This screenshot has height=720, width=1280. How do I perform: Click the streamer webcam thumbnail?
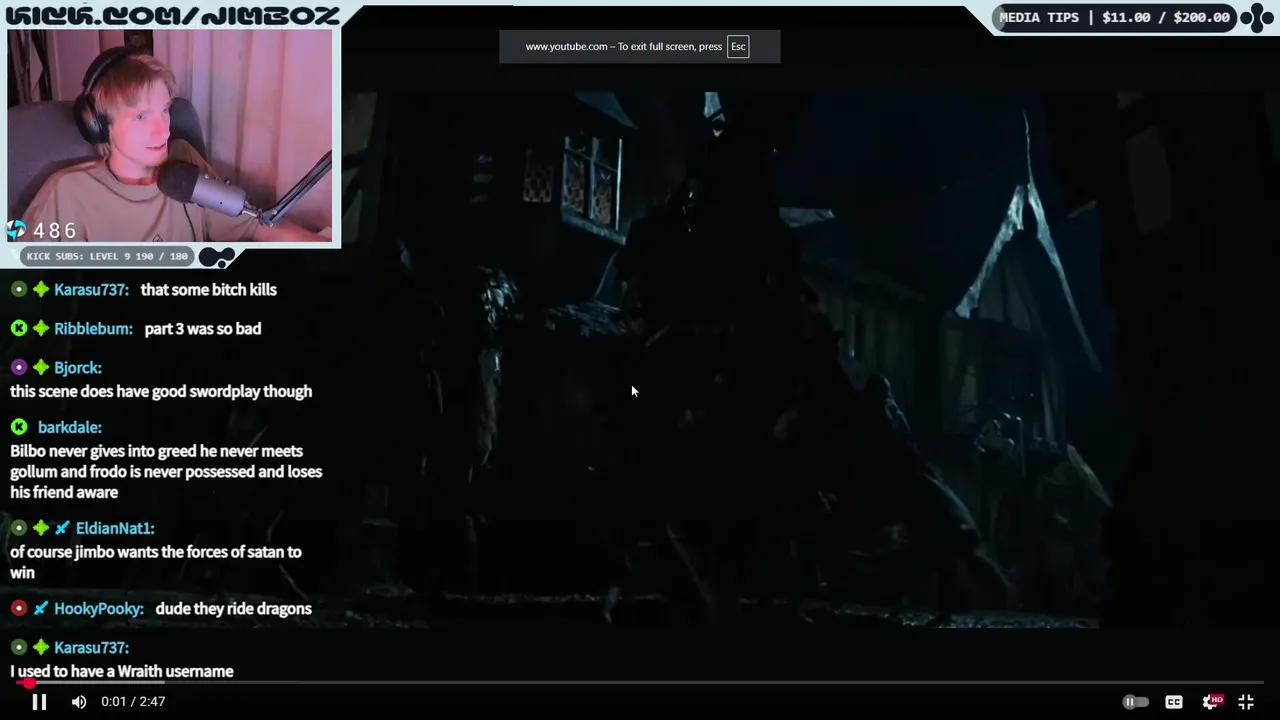click(170, 136)
